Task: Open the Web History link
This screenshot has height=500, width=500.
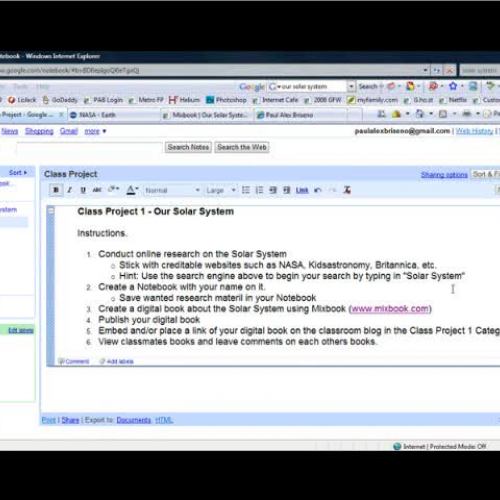Action: pos(474,131)
